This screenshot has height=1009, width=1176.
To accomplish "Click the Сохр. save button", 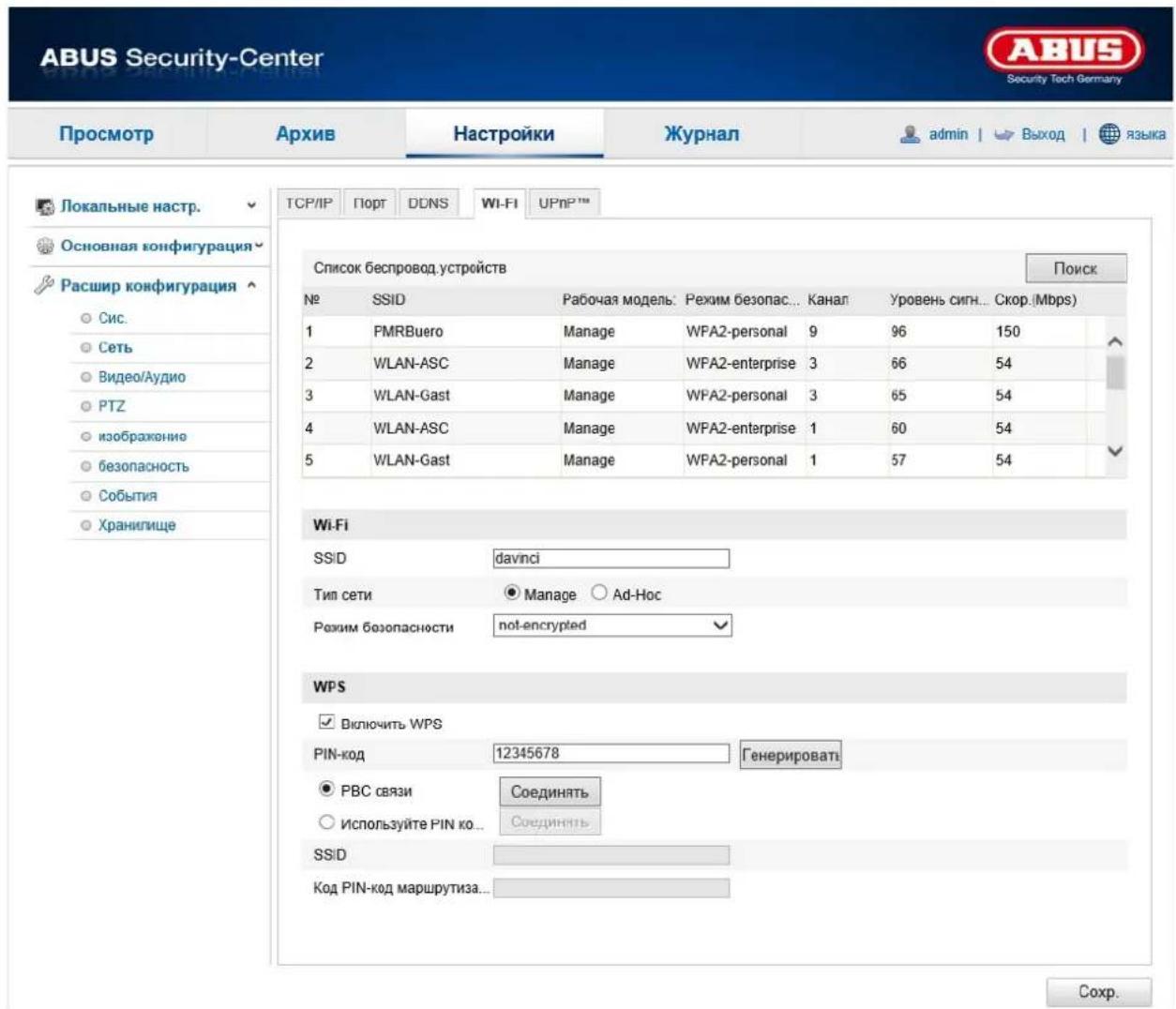I will pyautogui.click(x=1097, y=991).
